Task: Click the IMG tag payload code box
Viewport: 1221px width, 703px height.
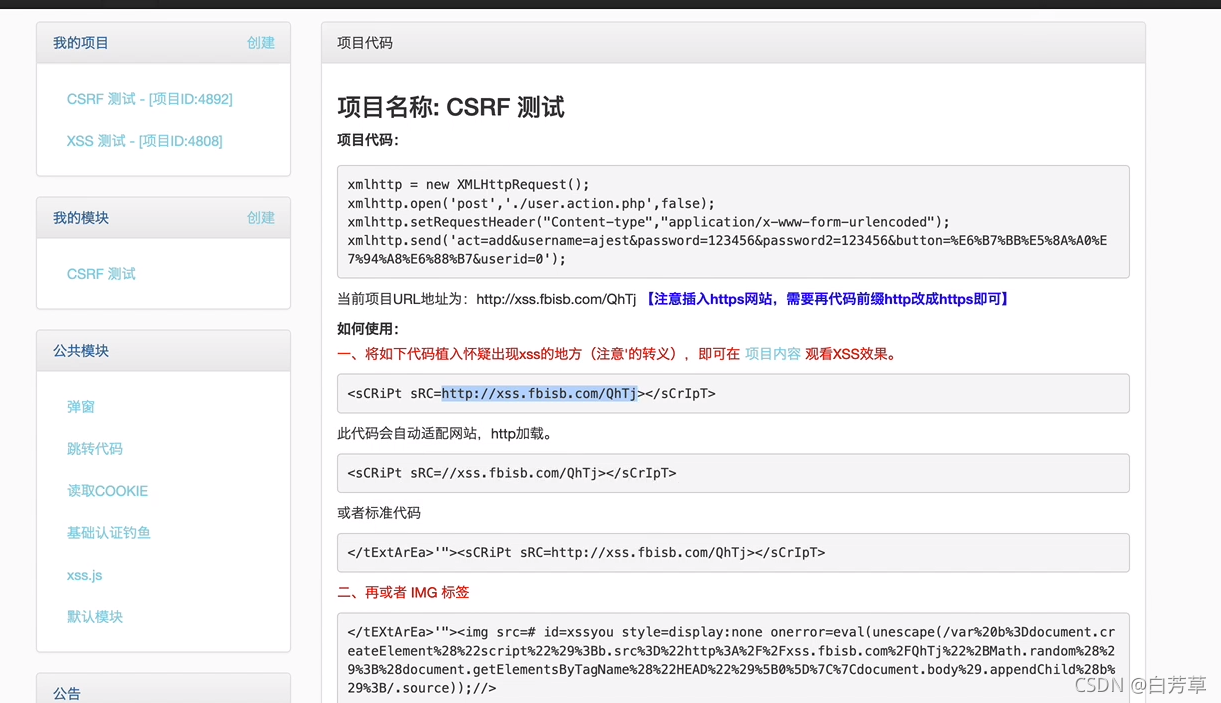Action: point(733,658)
